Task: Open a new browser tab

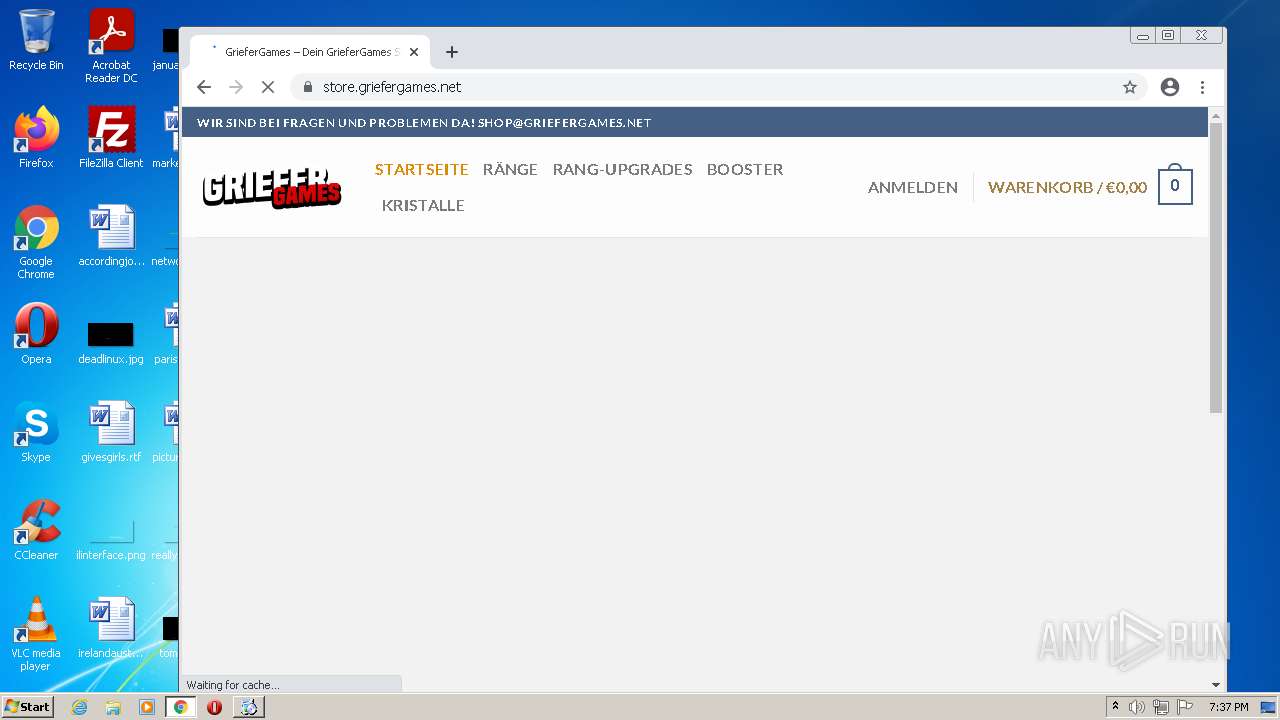Action: tap(452, 52)
